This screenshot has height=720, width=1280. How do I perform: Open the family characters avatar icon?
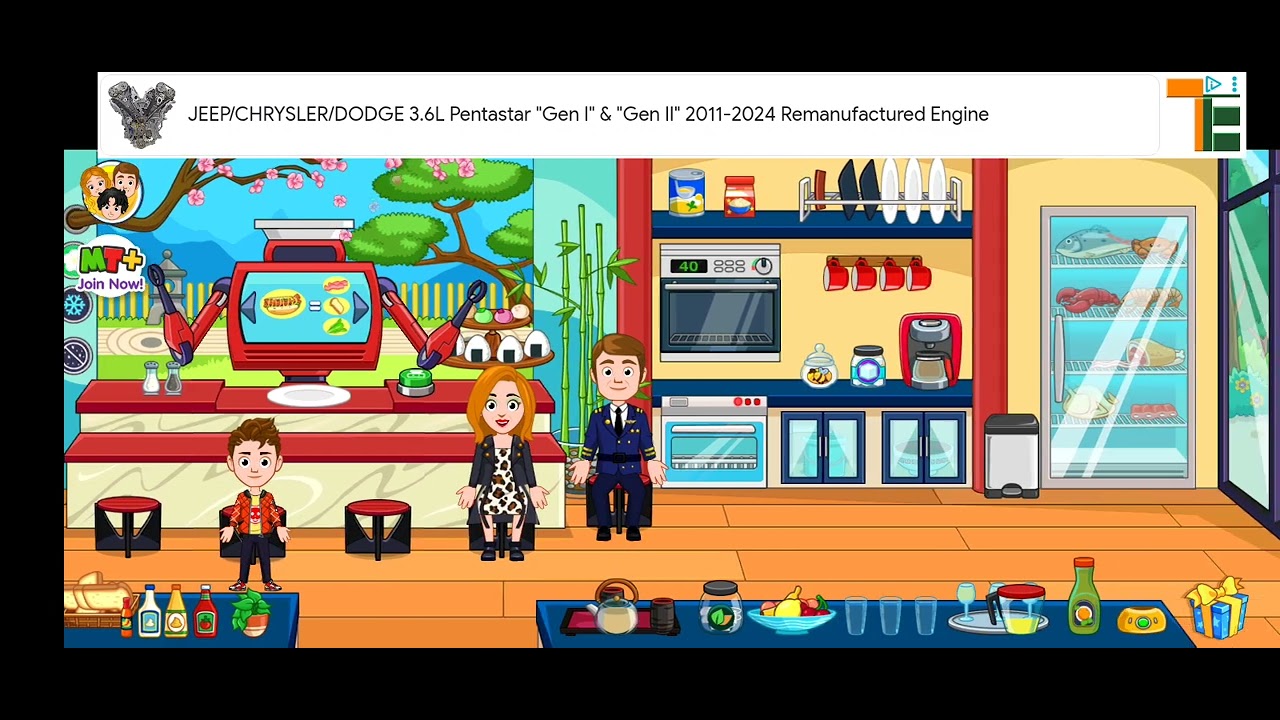[x=111, y=191]
